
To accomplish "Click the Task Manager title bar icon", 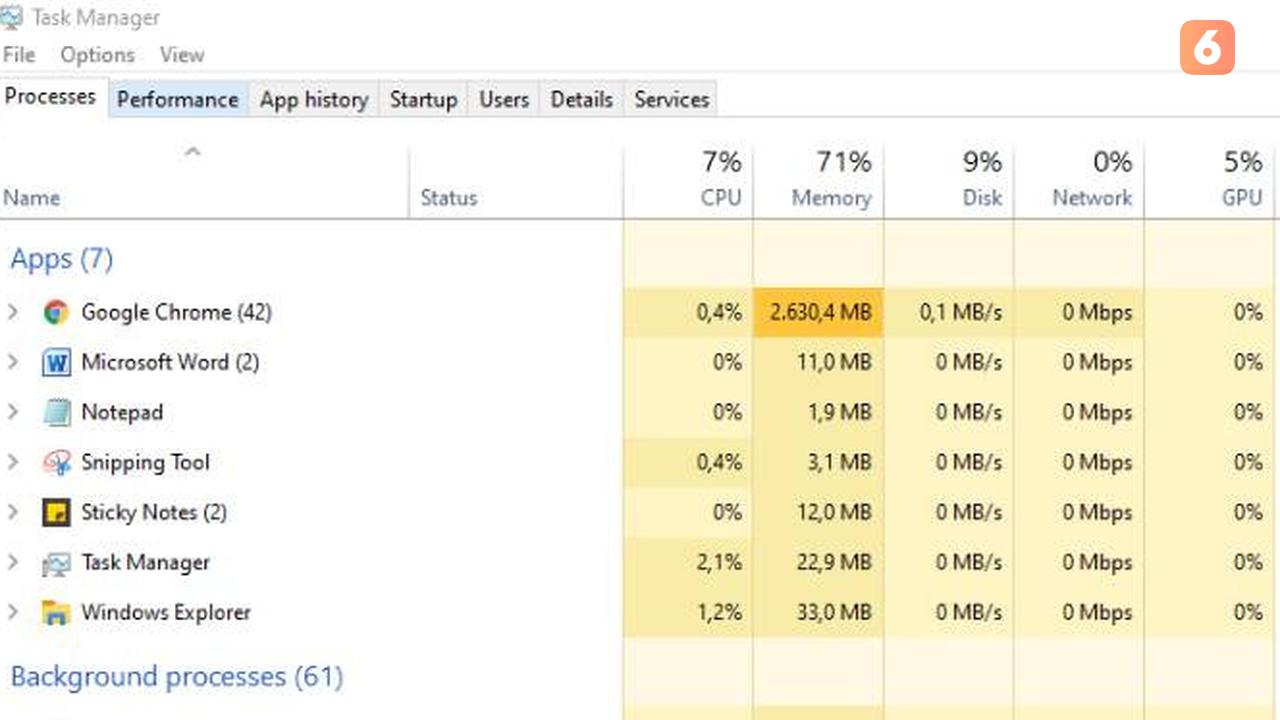I will point(11,17).
